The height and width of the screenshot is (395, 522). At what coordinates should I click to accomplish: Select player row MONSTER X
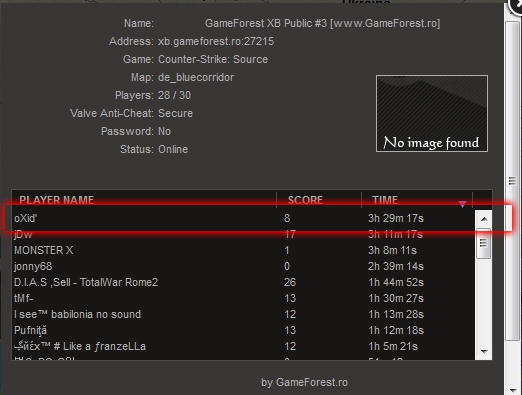(x=243, y=250)
